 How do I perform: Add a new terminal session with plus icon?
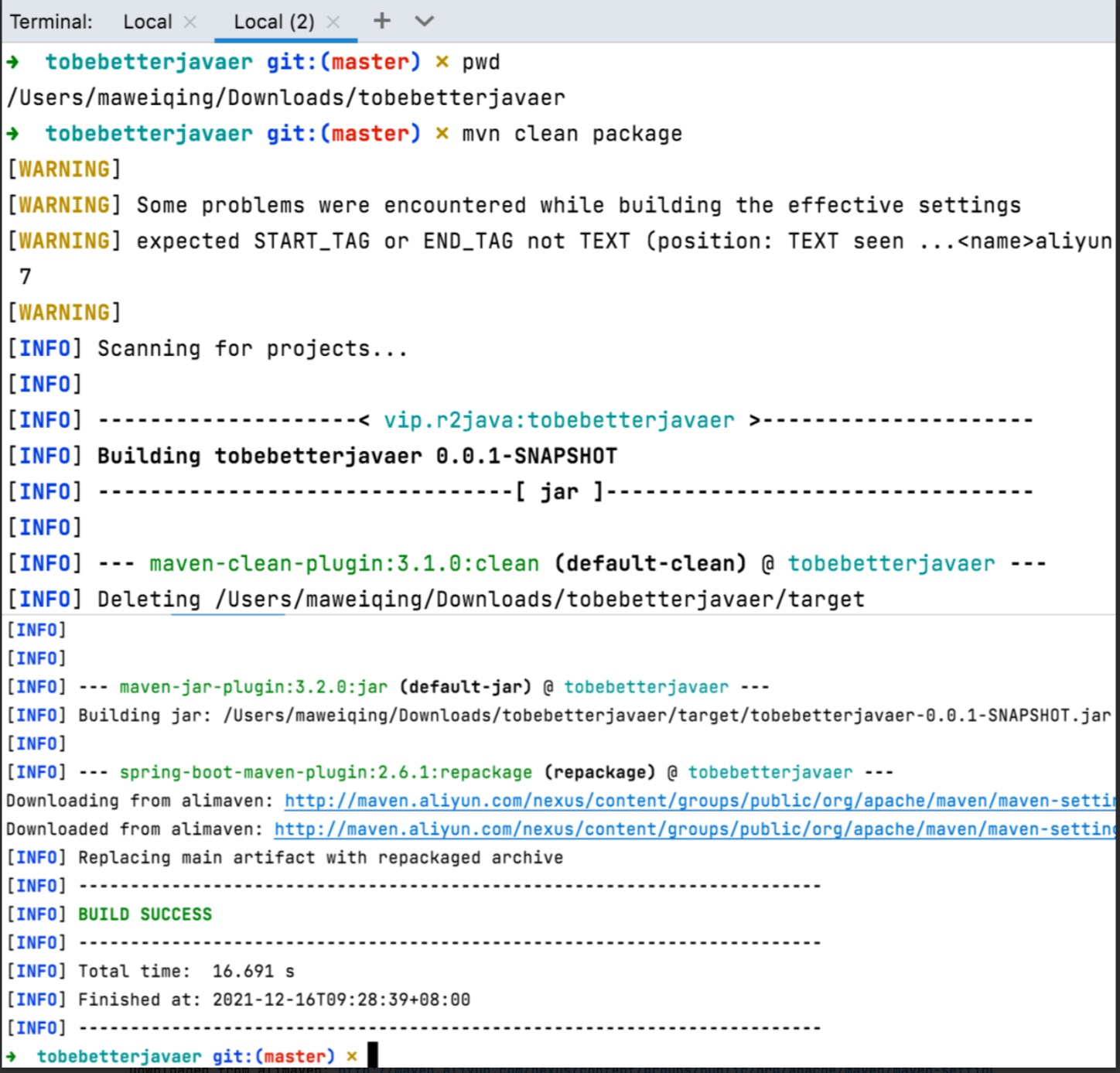coord(381,21)
